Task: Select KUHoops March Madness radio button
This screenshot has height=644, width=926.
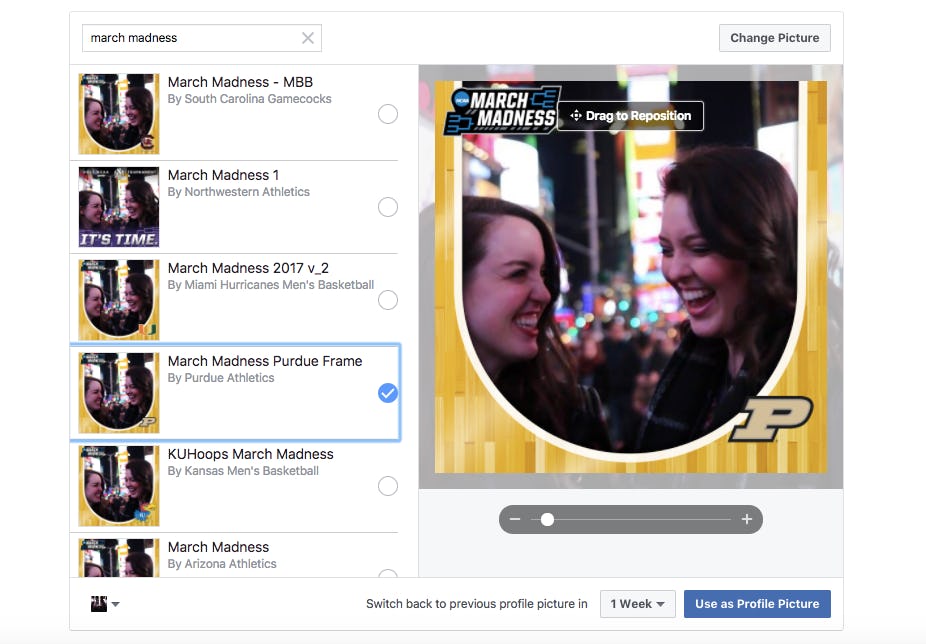Action: pos(387,486)
